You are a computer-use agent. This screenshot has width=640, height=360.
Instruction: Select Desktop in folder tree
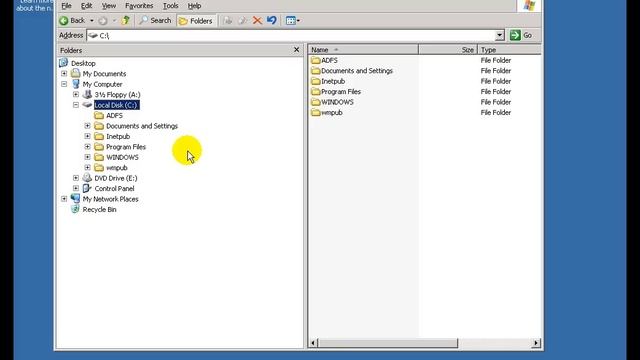[x=83, y=63]
